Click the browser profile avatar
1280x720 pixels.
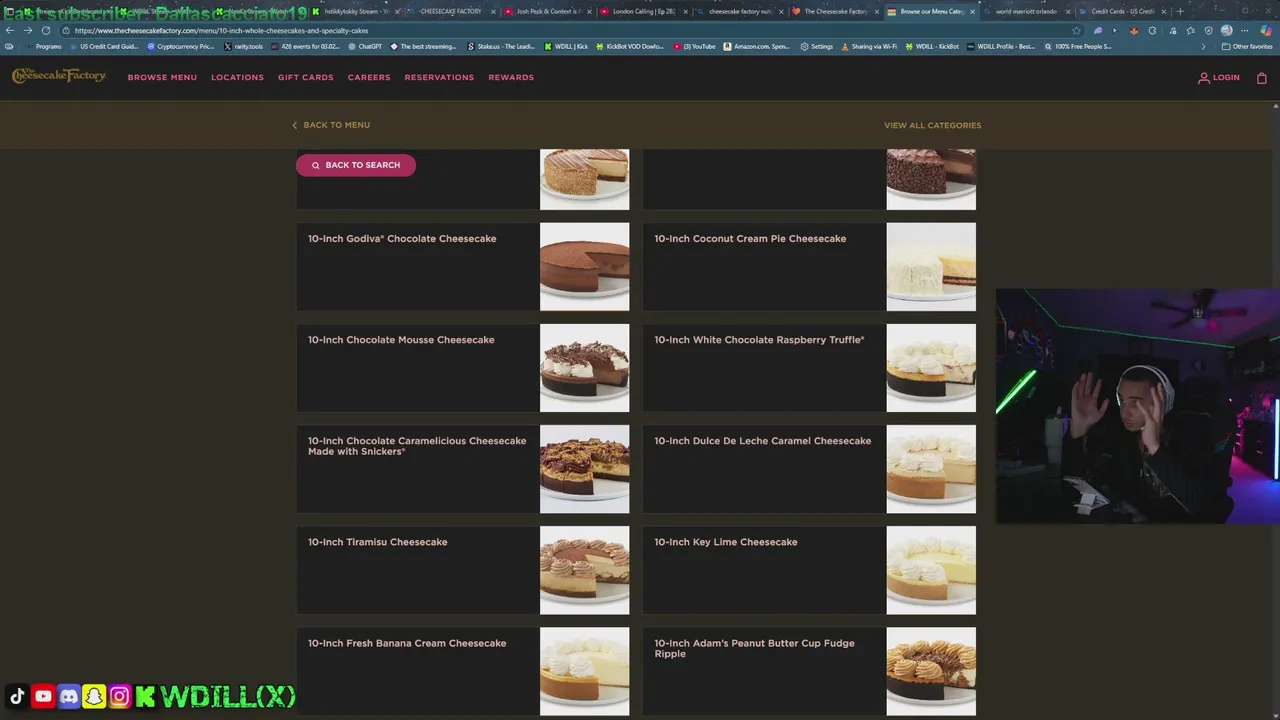coord(1226,30)
